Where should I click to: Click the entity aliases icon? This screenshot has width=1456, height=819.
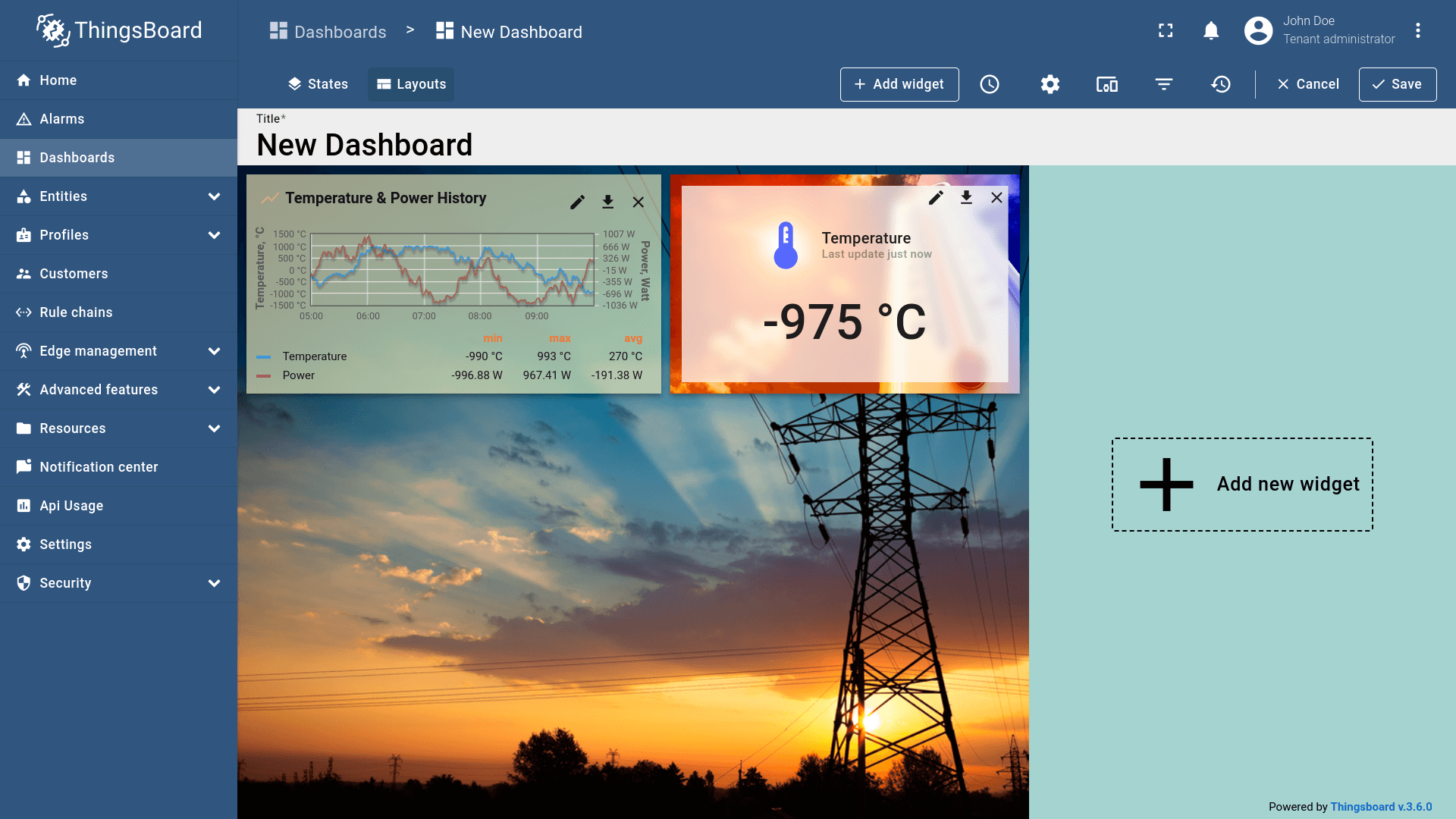tap(1106, 84)
